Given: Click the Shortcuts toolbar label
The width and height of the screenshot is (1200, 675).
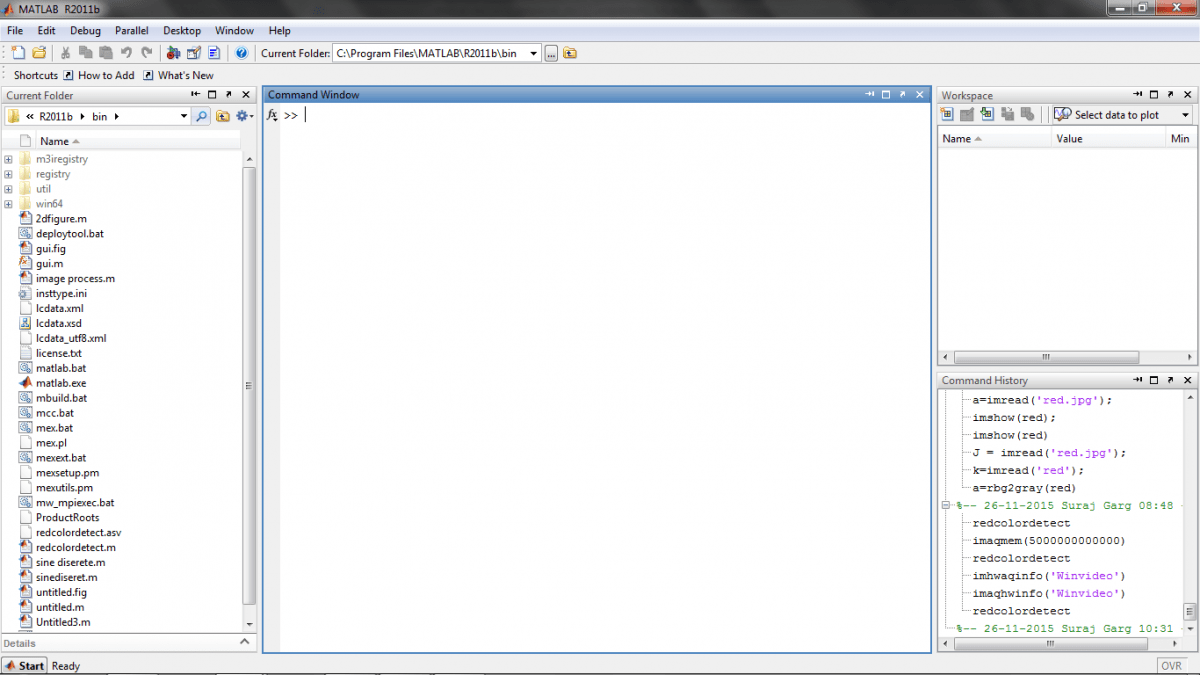Looking at the screenshot, I should coord(36,75).
